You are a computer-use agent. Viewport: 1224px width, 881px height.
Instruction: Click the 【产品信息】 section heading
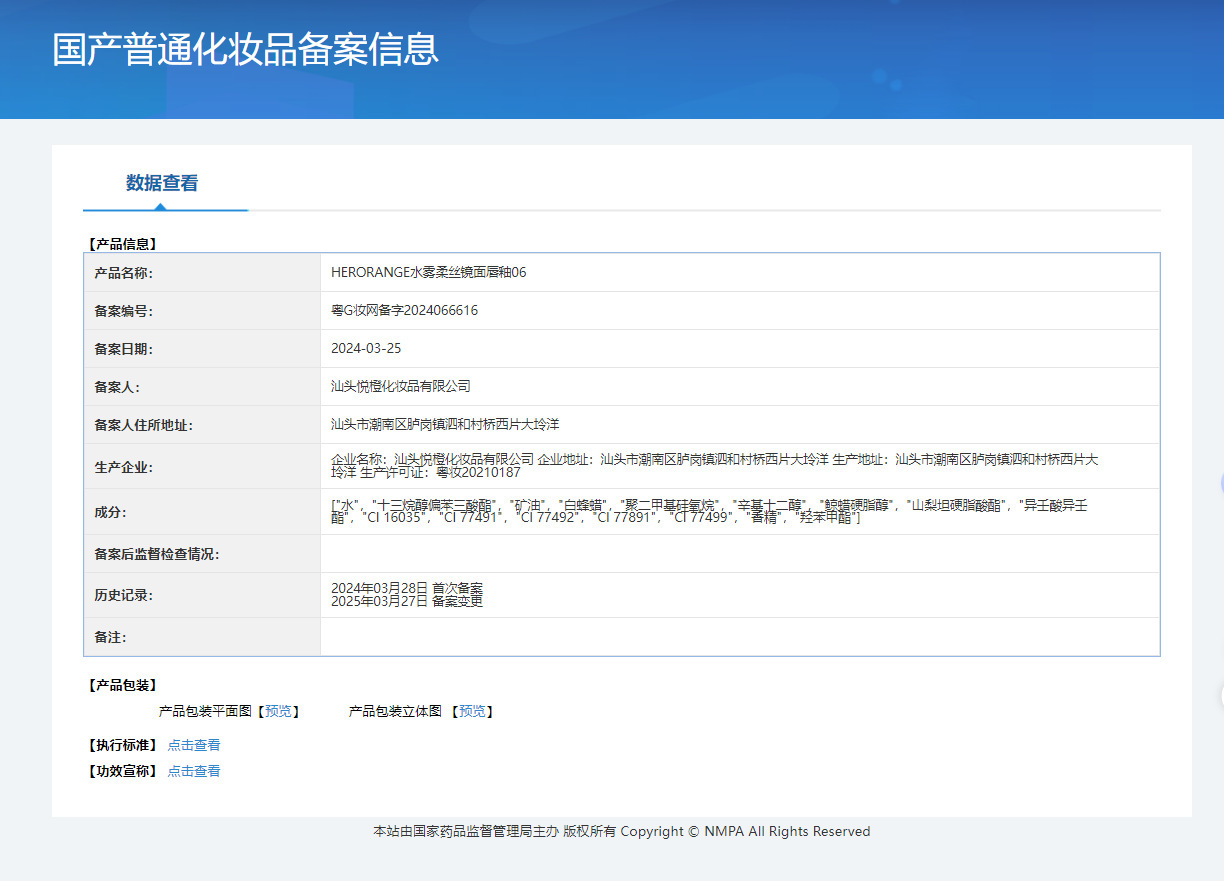click(123, 243)
